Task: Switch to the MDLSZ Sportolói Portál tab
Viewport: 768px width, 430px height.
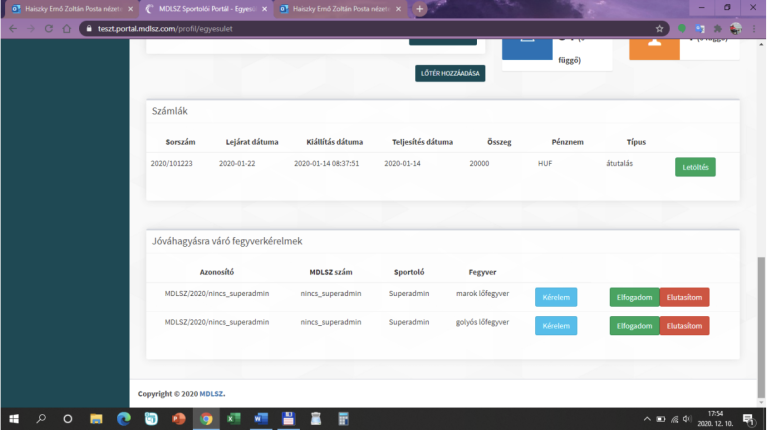Action: (x=202, y=9)
